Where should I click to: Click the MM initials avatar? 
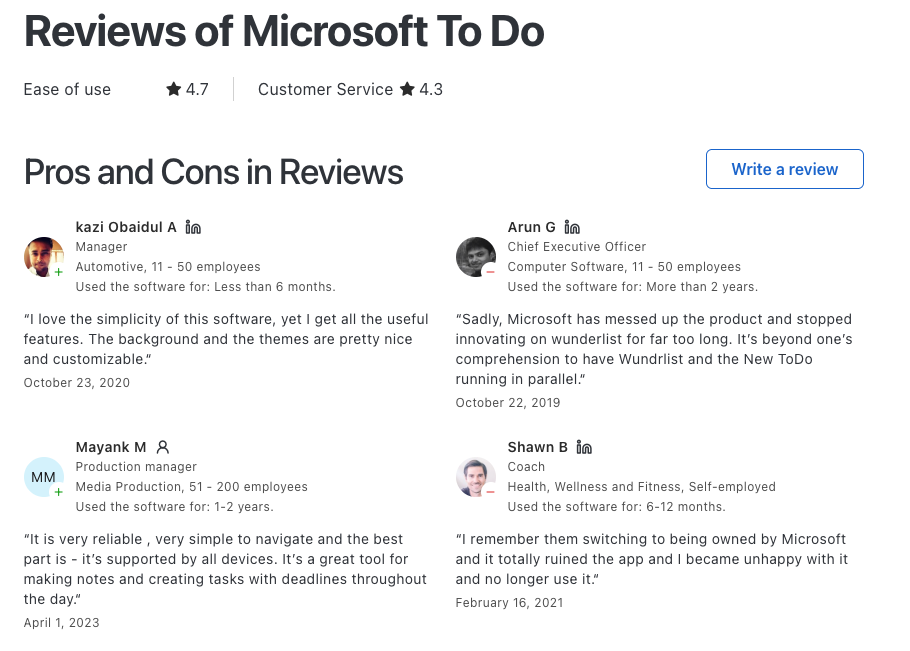point(44,477)
